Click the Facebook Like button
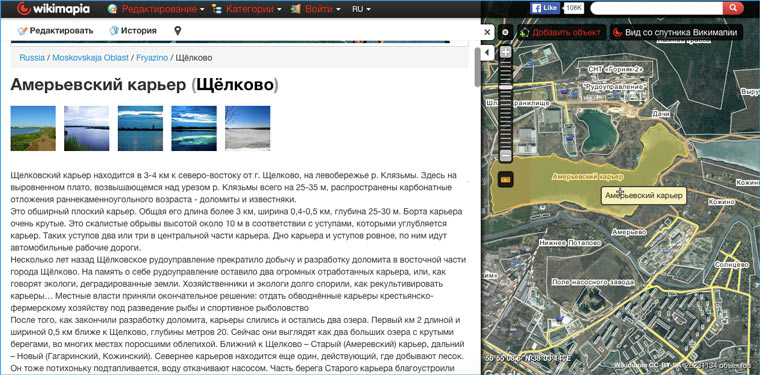Viewport: 760px width, 375px height. pyautogui.click(x=545, y=8)
